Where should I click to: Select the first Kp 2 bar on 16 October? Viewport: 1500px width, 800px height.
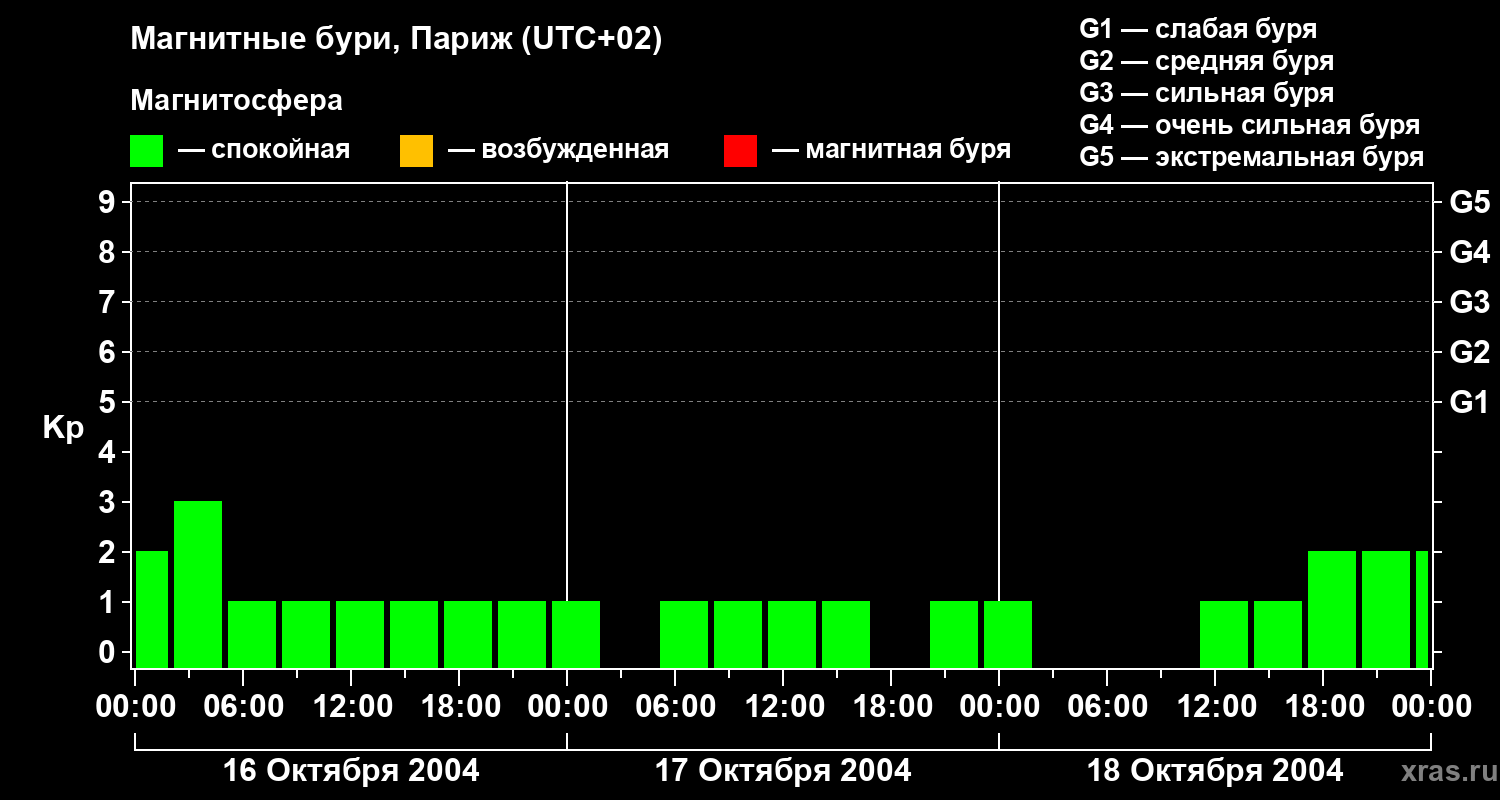[152, 609]
